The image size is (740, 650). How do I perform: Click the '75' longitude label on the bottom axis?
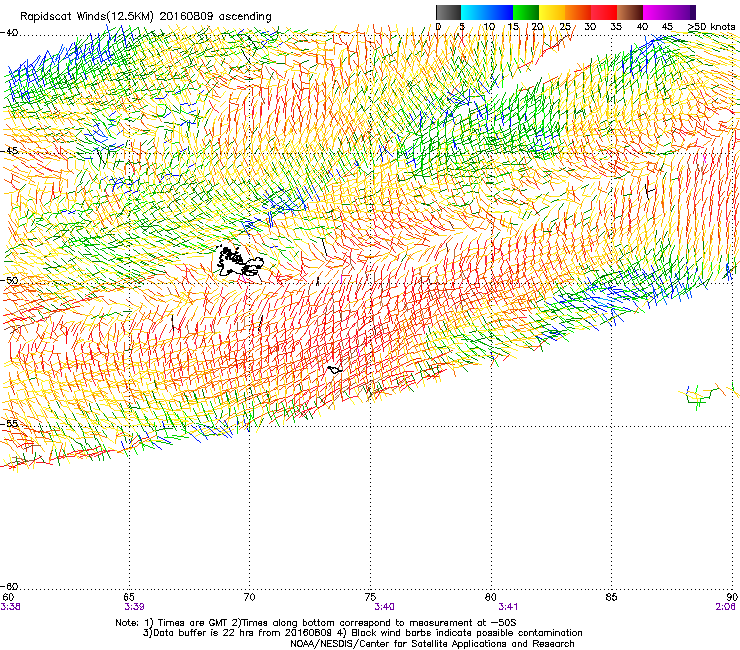(x=370, y=597)
